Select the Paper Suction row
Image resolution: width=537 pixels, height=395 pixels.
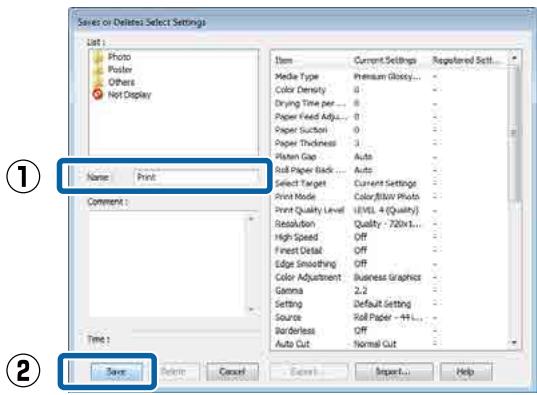390,130
